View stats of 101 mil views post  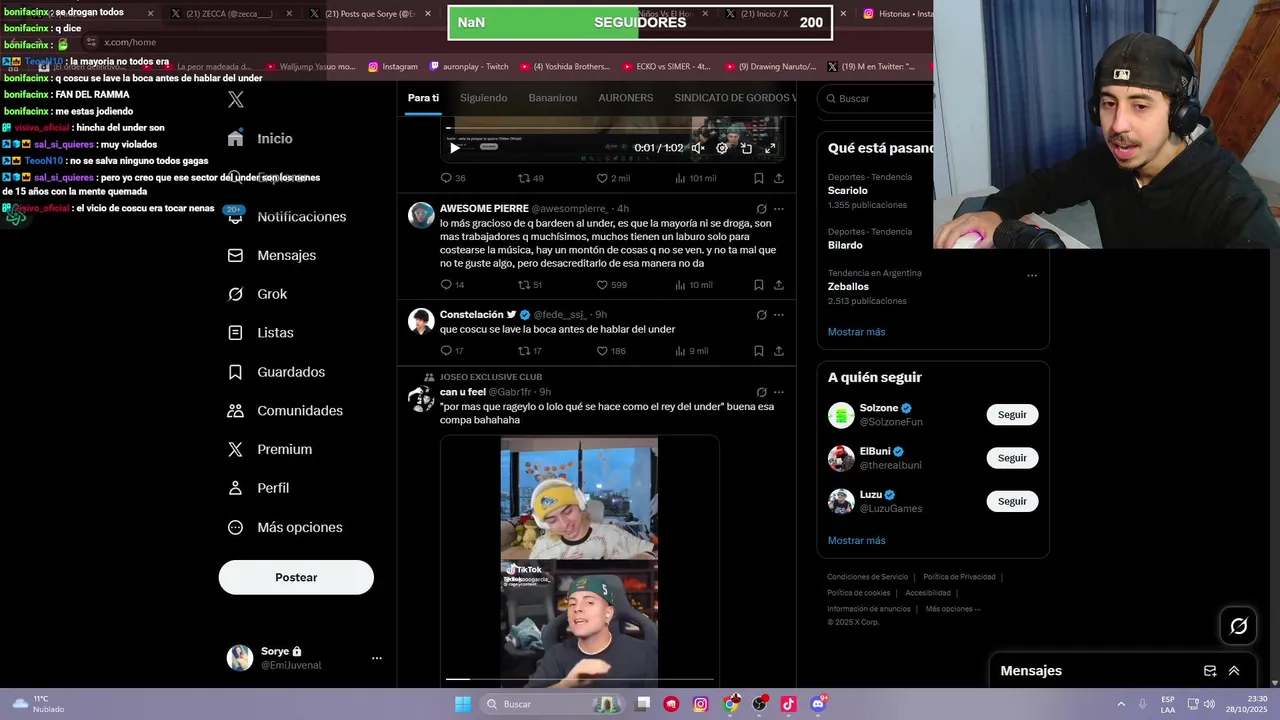click(x=695, y=178)
